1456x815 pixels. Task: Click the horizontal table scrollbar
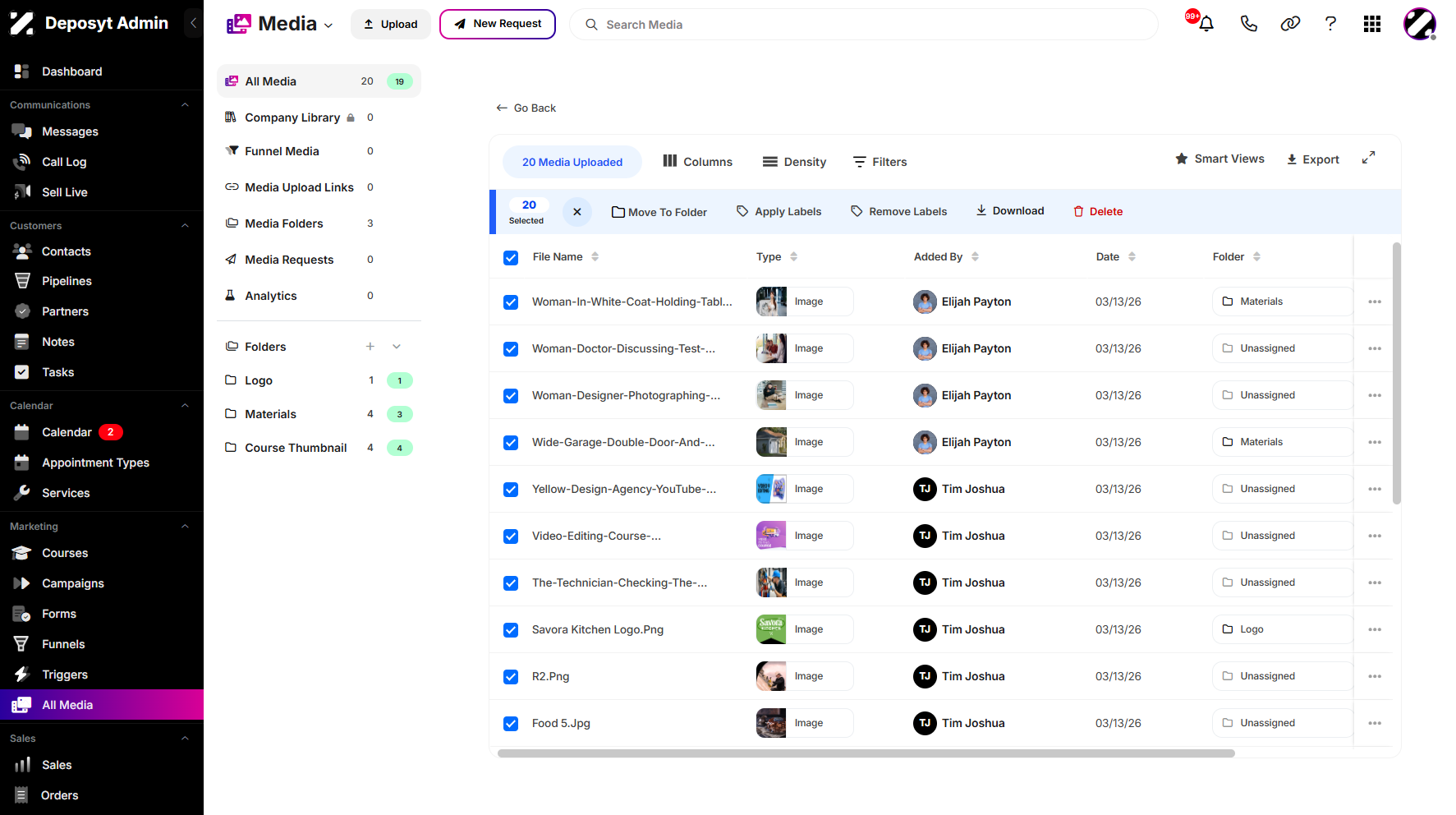pos(866,753)
